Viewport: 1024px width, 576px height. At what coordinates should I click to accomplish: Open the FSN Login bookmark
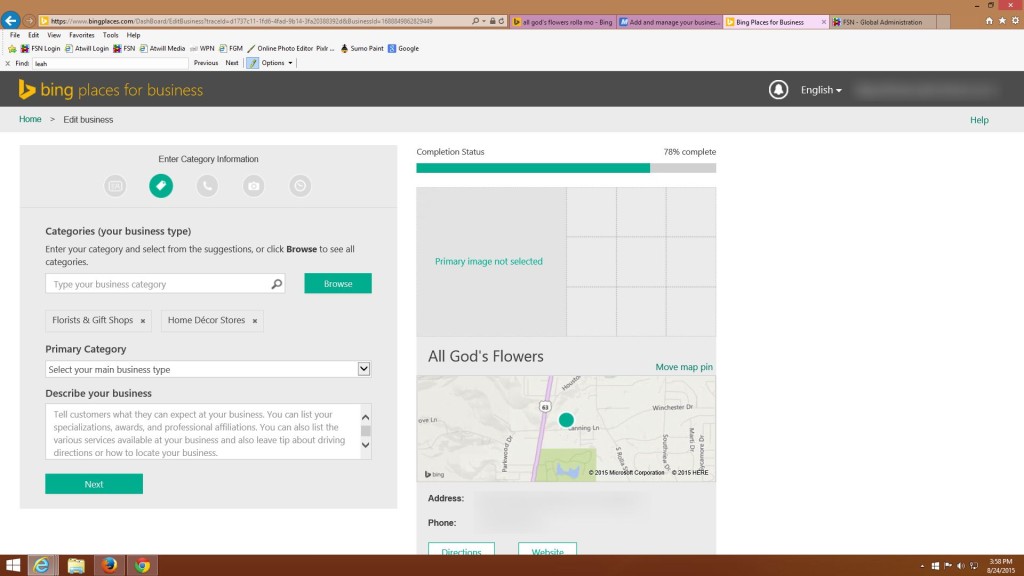click(x=40, y=48)
